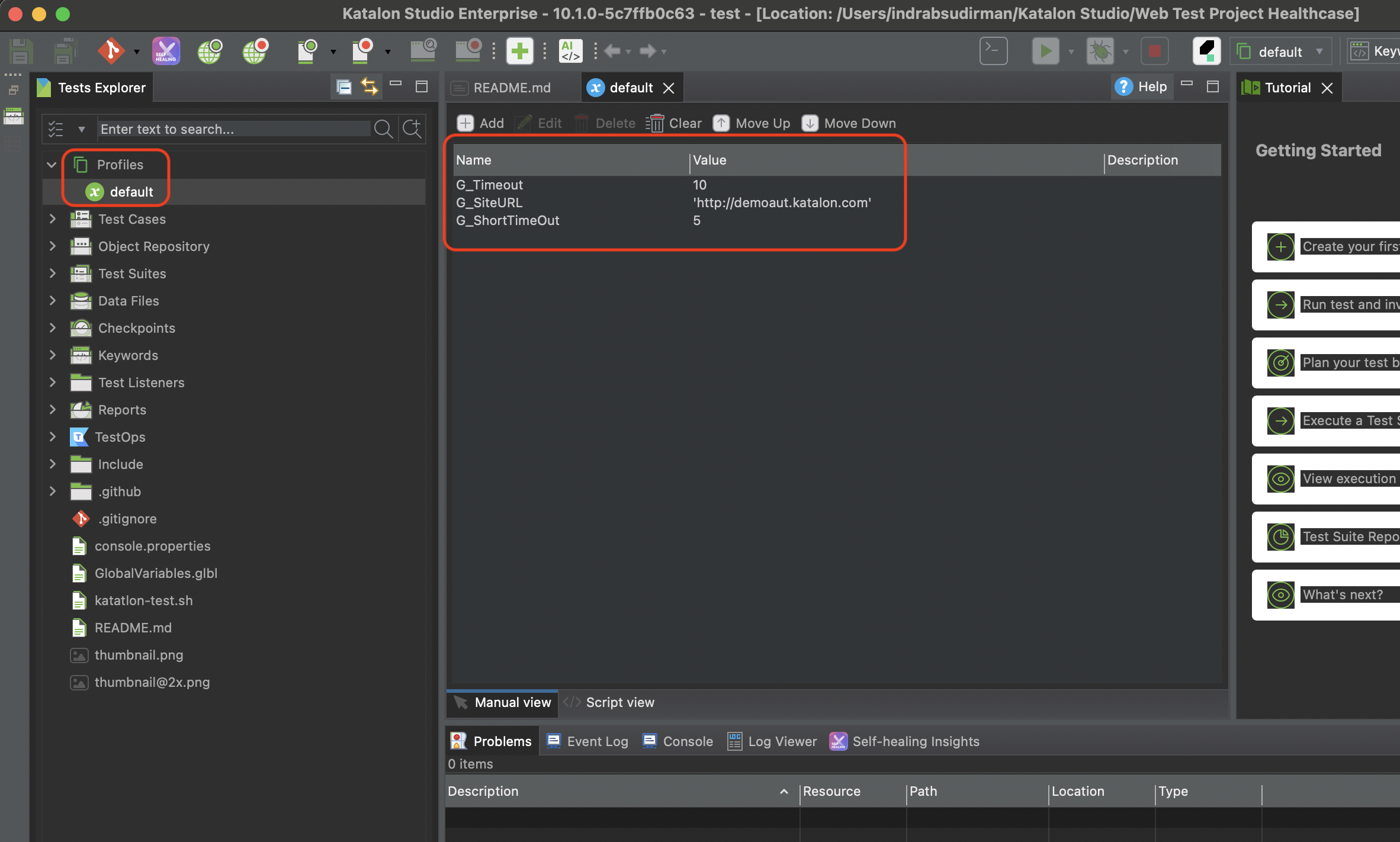Expand the Test Cases folder
Image resolution: width=1400 pixels, height=842 pixels.
pos(52,219)
